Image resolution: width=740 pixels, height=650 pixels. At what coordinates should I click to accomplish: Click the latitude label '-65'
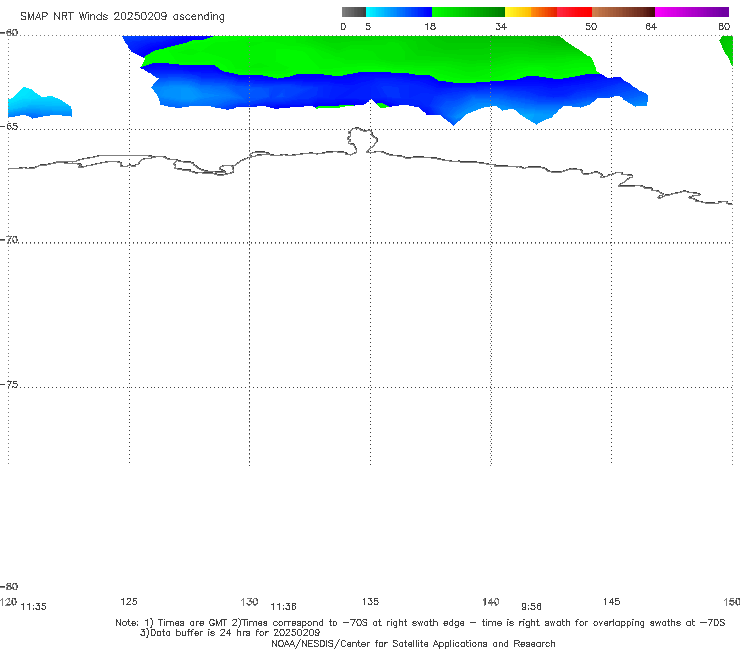9,127
